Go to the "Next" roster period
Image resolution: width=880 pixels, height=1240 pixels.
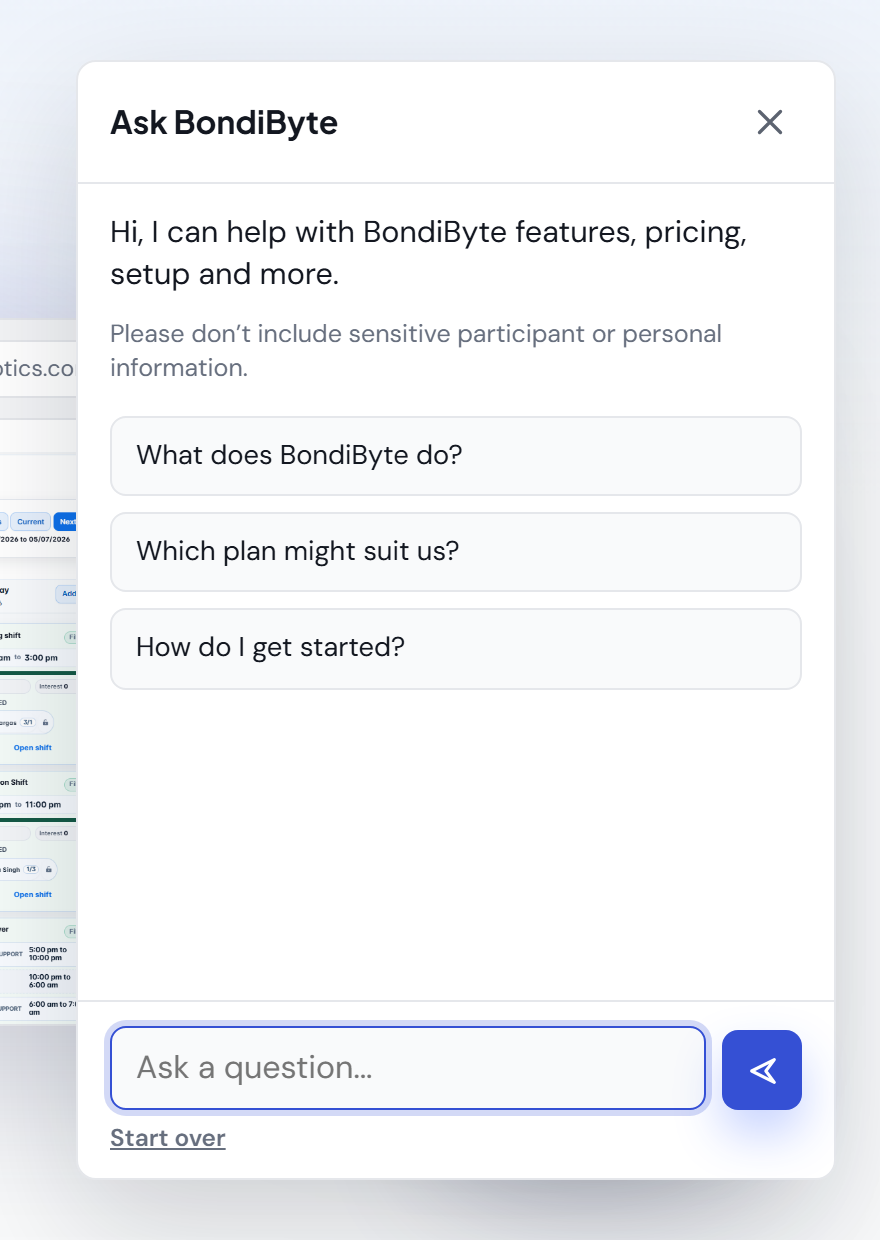(66, 521)
